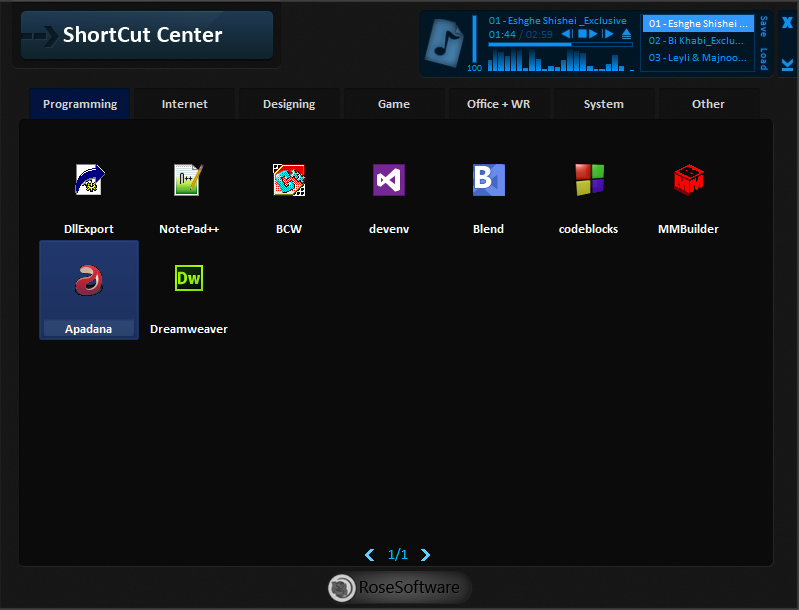Image resolution: width=799 pixels, height=610 pixels.
Task: Open the Other tab
Action: coord(708,104)
